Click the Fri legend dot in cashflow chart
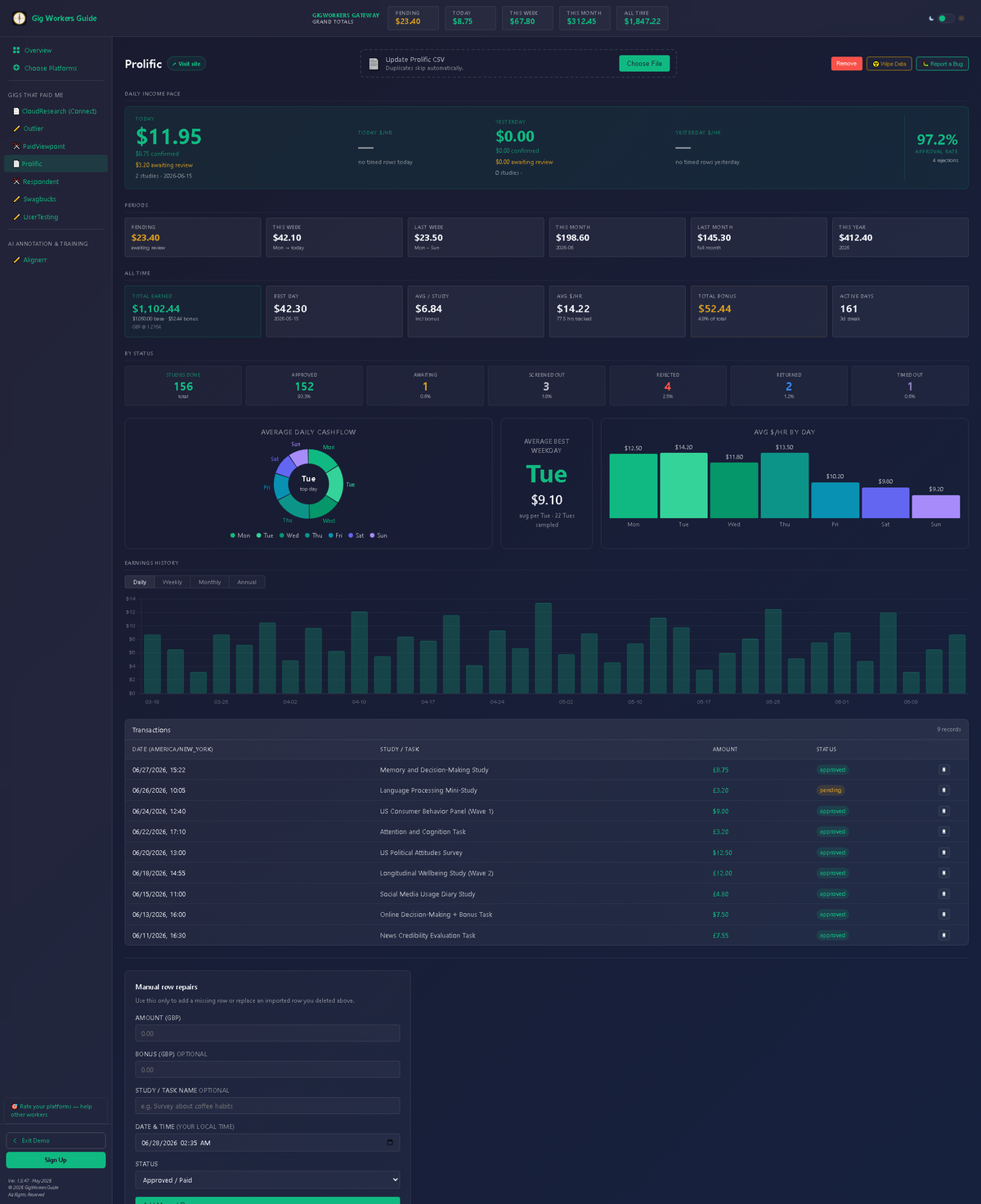 (330, 535)
